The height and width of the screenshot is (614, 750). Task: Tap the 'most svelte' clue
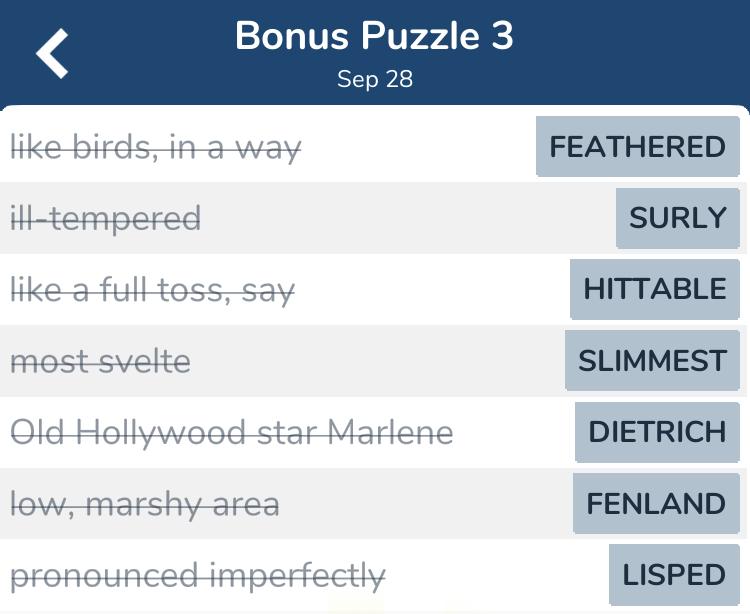point(100,362)
